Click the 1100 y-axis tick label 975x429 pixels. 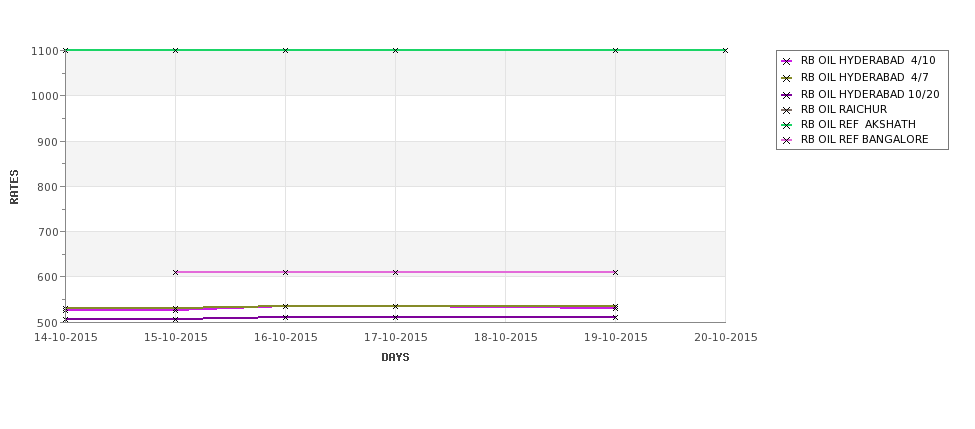coord(44,51)
